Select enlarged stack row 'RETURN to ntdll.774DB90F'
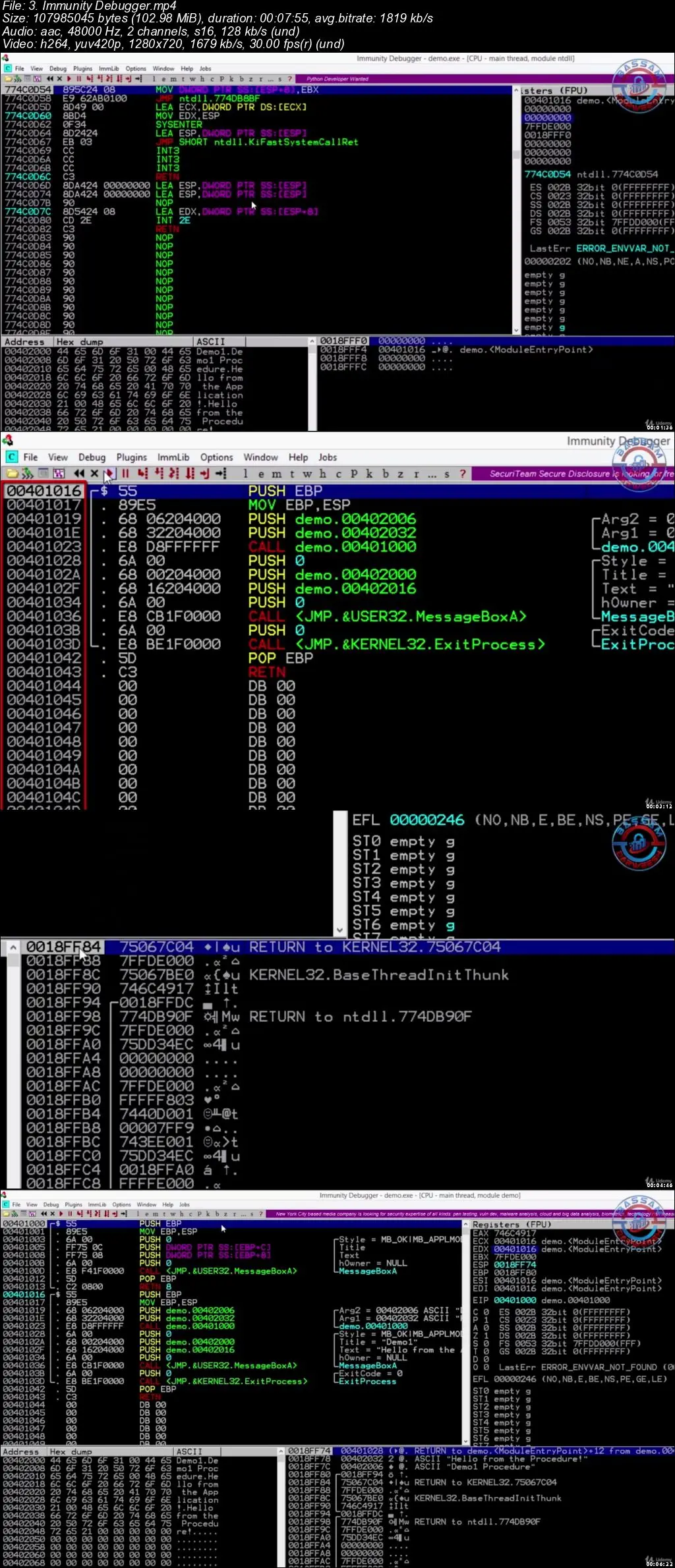The height and width of the screenshot is (1568, 675). coord(361,1017)
